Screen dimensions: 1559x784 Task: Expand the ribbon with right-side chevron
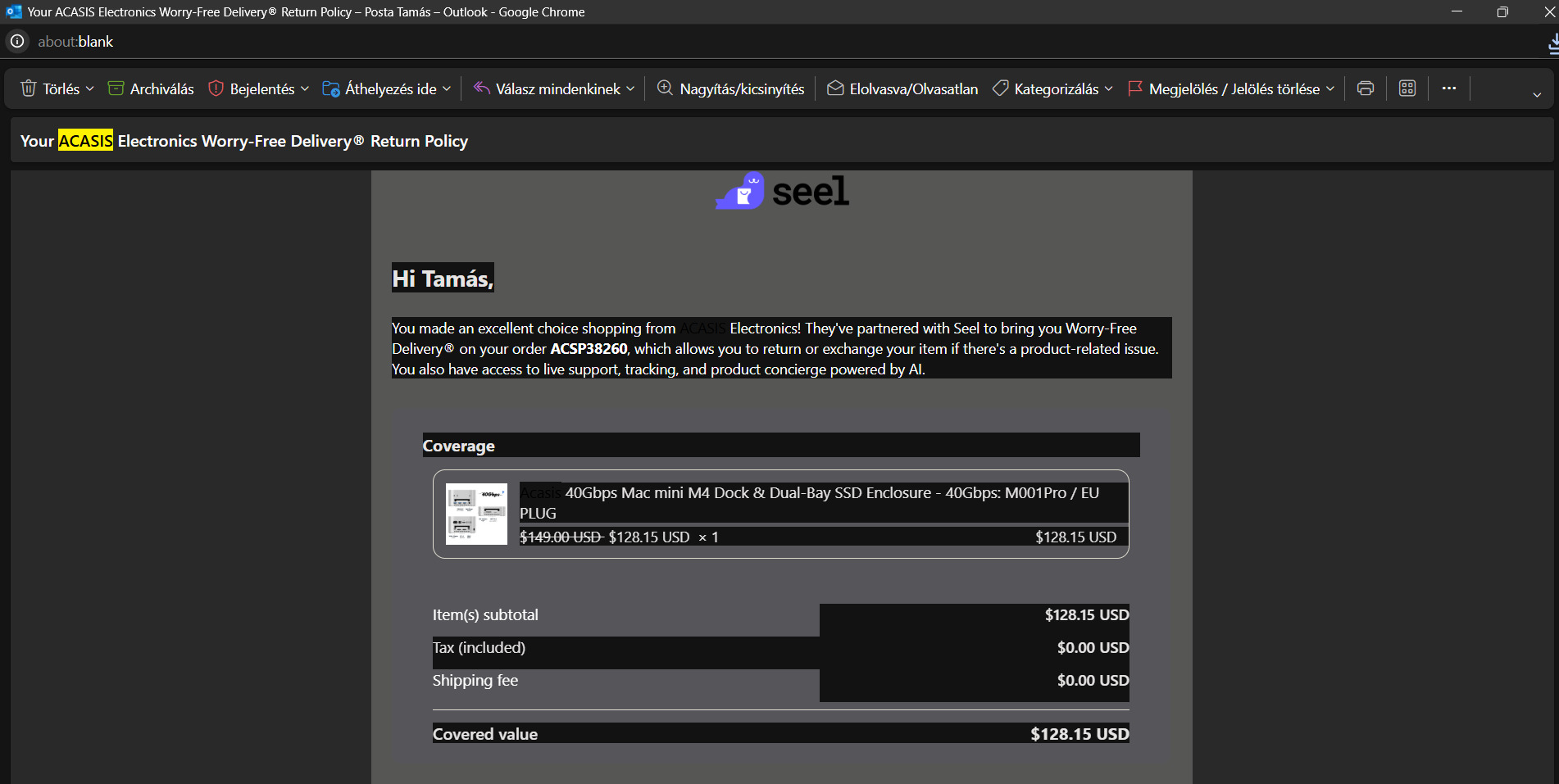pyautogui.click(x=1537, y=95)
